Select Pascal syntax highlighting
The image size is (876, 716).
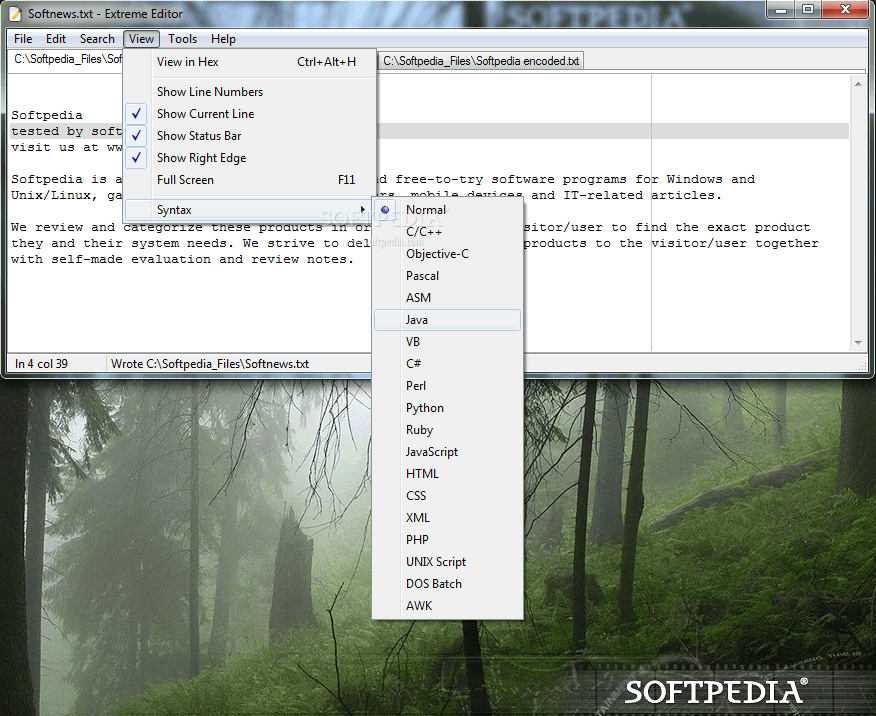point(447,276)
